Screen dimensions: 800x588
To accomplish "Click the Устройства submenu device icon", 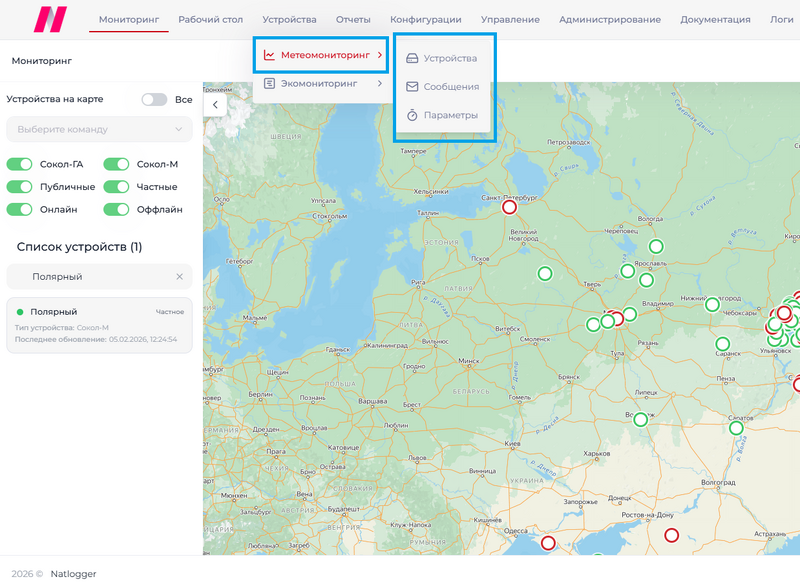I will click(x=412, y=58).
